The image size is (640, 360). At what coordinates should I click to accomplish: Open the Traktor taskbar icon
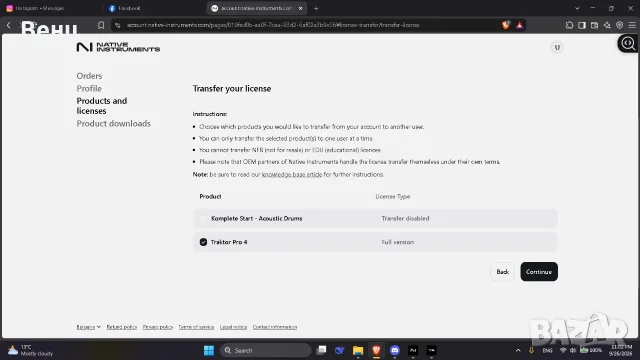pyautogui.click(x=431, y=350)
